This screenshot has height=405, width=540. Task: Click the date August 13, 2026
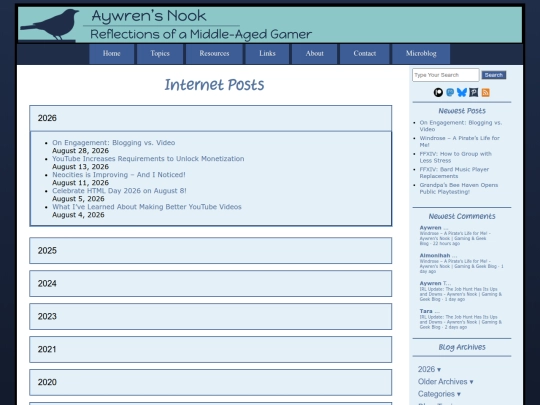click(80, 167)
